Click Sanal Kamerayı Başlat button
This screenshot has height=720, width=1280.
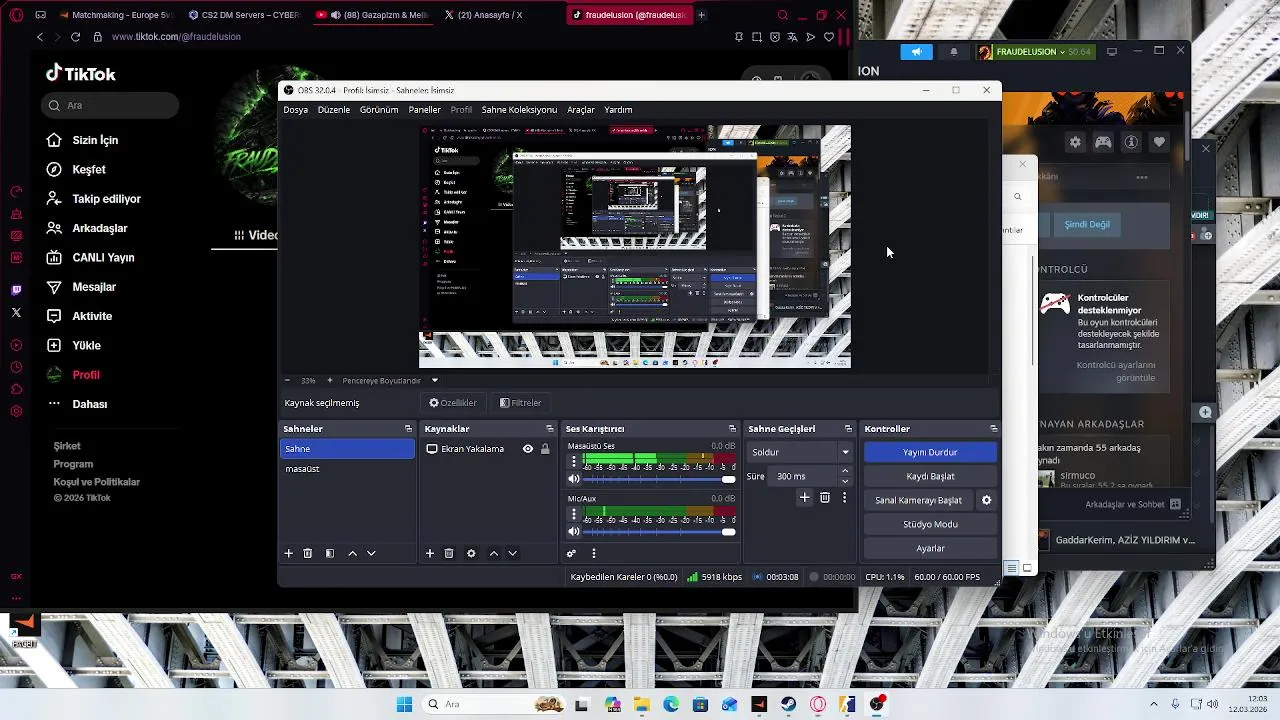(x=918, y=500)
